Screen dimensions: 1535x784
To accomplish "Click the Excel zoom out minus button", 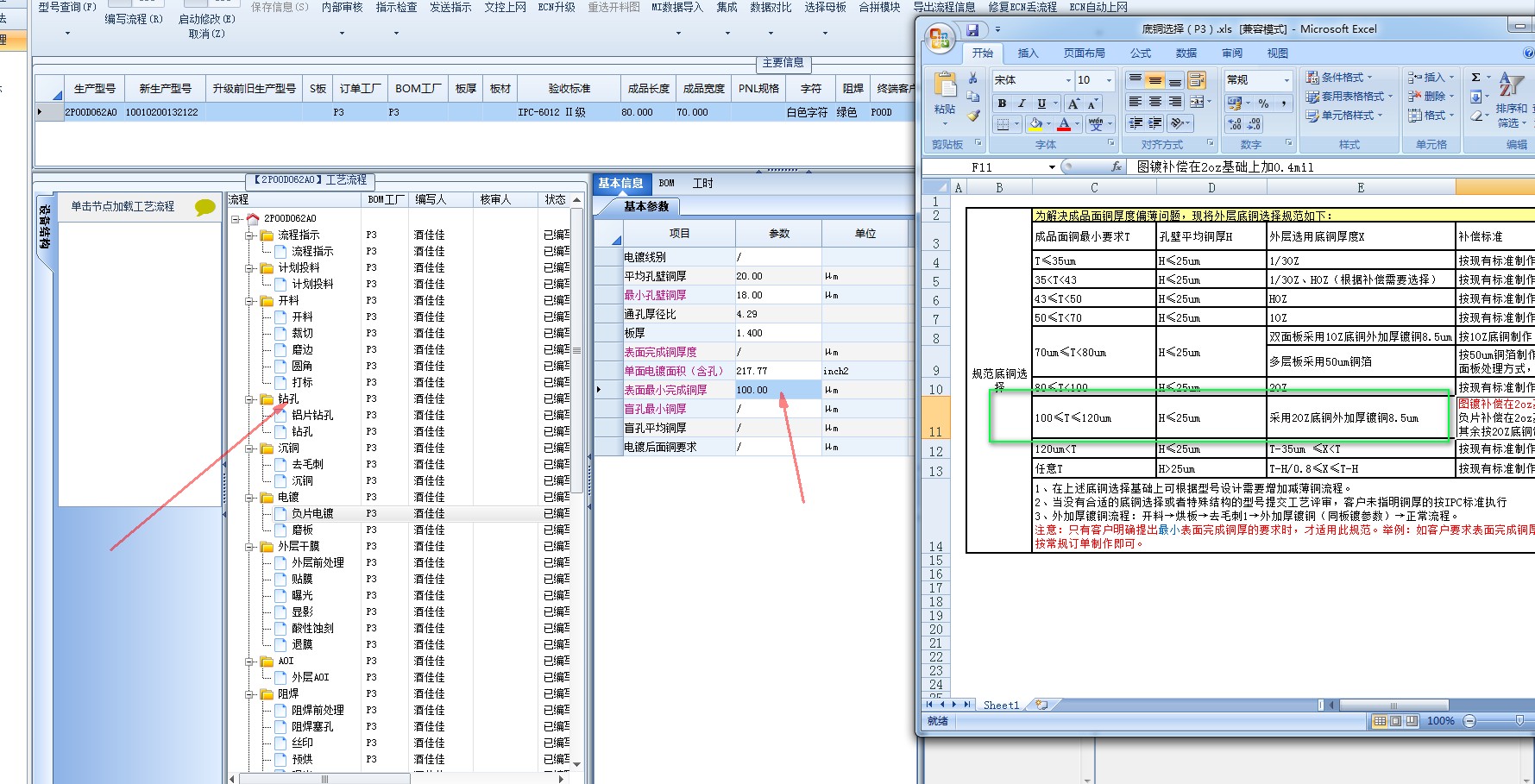I will click(1469, 721).
